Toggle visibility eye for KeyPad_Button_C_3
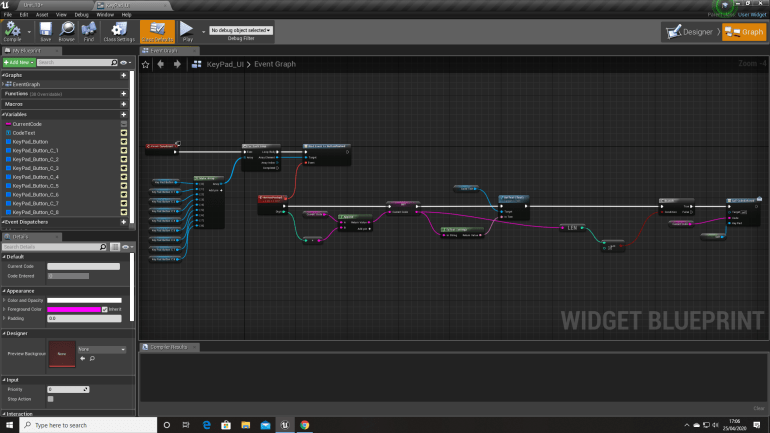The image size is (770, 433). tap(124, 168)
